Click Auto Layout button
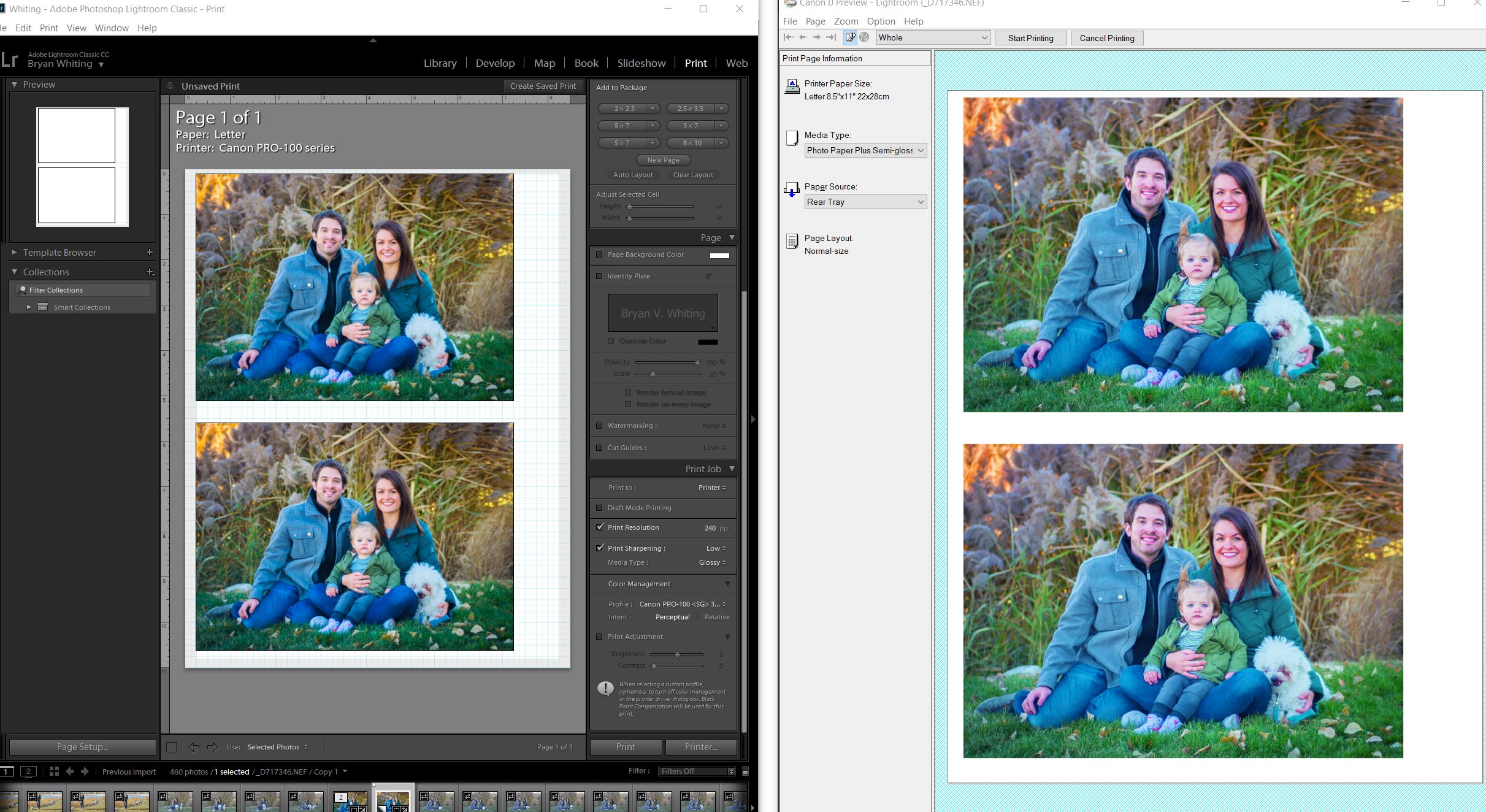The width and height of the screenshot is (1486, 812). point(633,175)
